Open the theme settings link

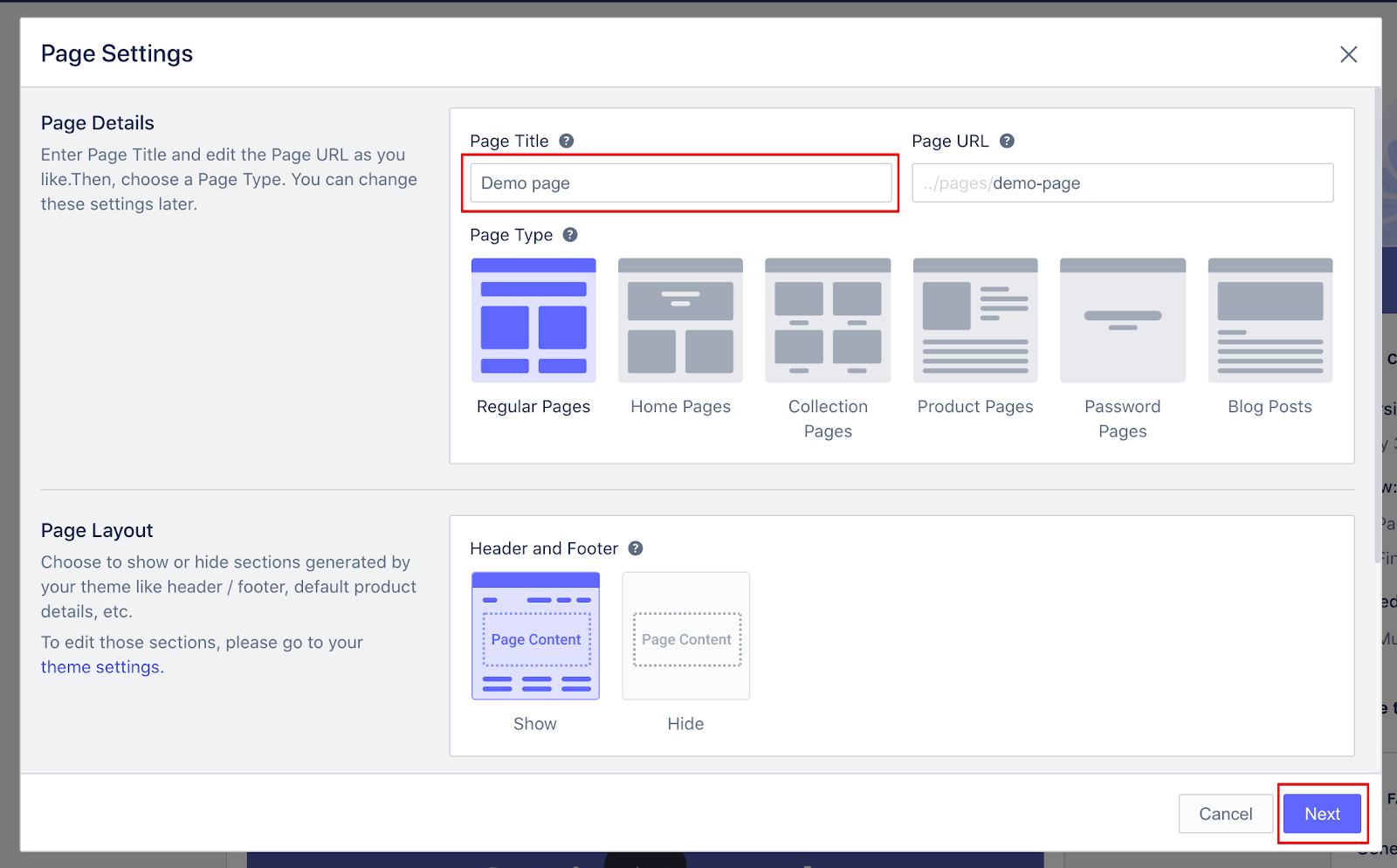(100, 666)
